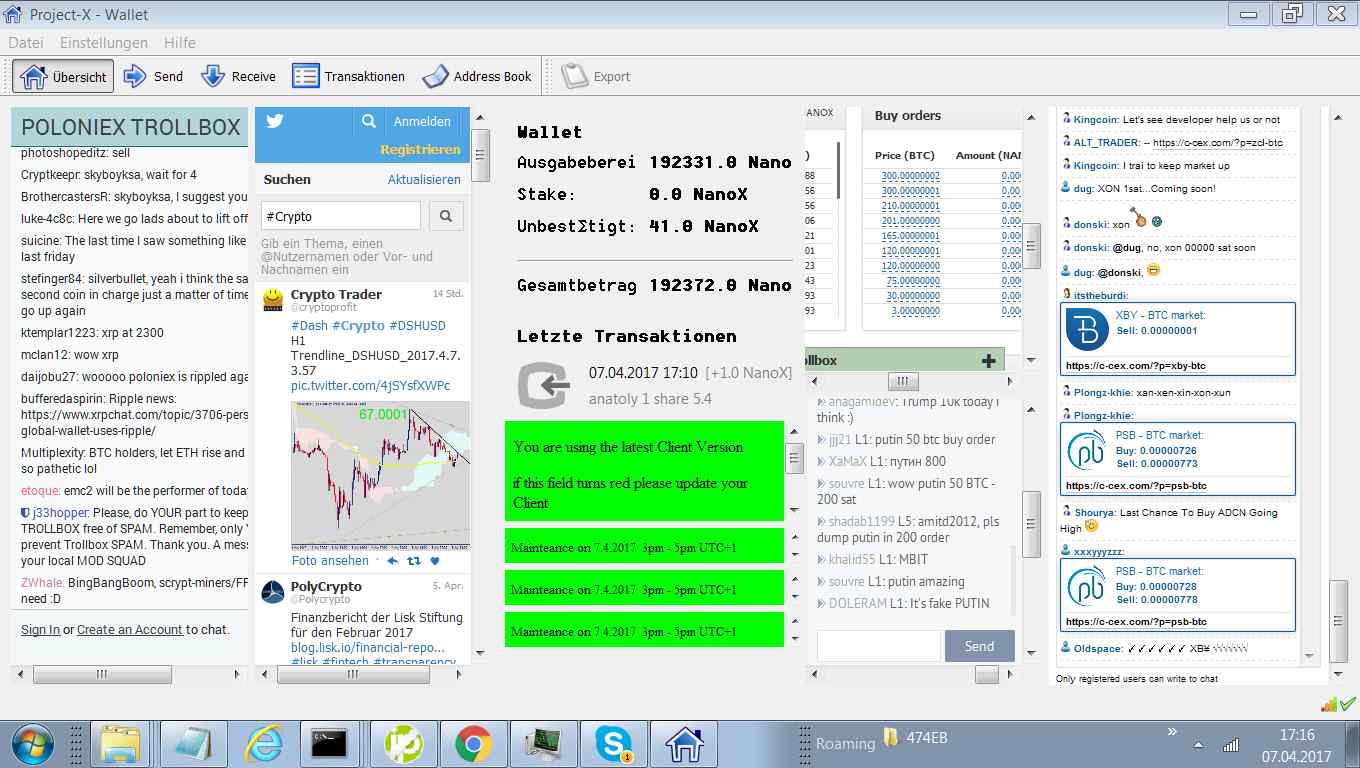Click Create an Account link
Viewport: 1360px width, 768px height.
(130, 629)
